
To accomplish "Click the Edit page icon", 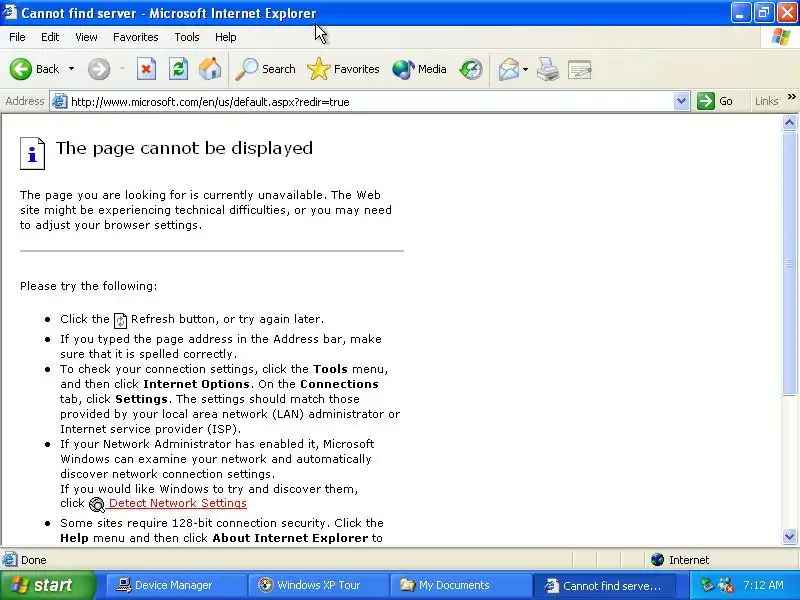I will [580, 69].
